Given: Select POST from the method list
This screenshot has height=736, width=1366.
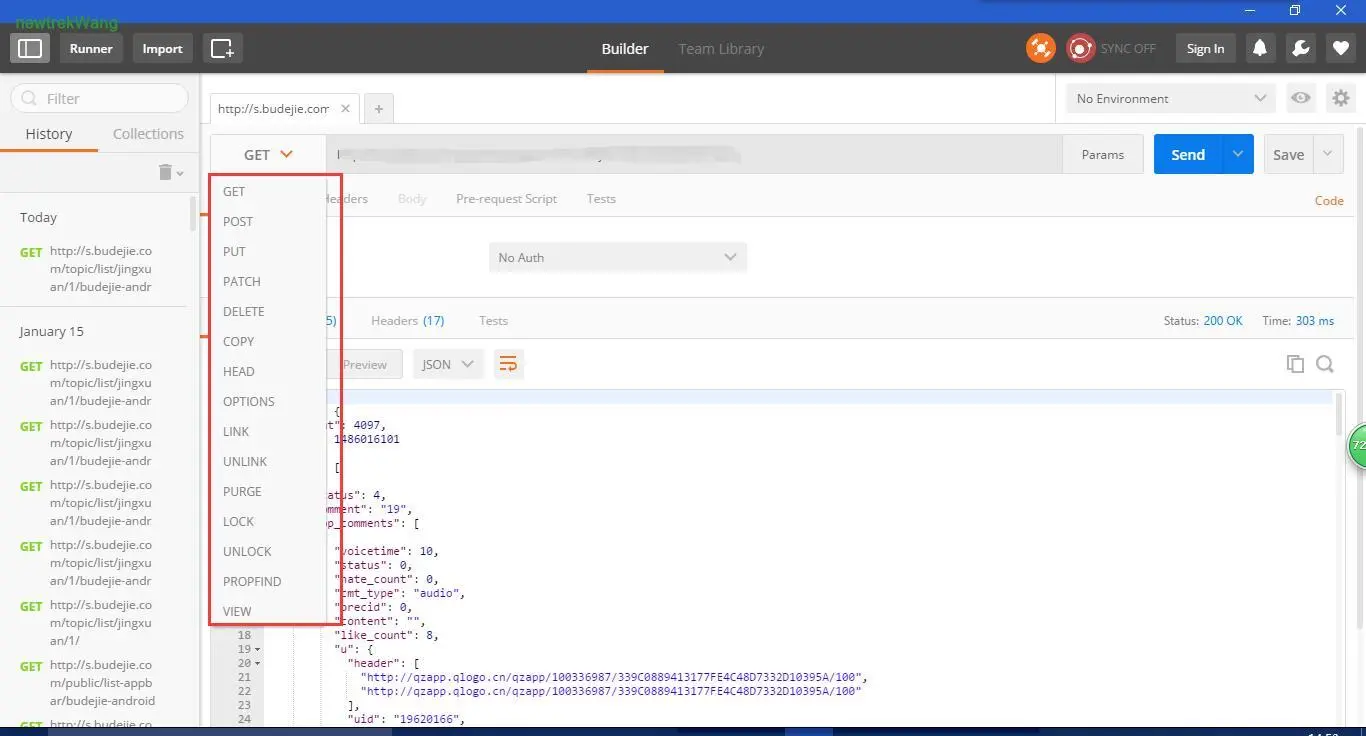Looking at the screenshot, I should coord(268,221).
